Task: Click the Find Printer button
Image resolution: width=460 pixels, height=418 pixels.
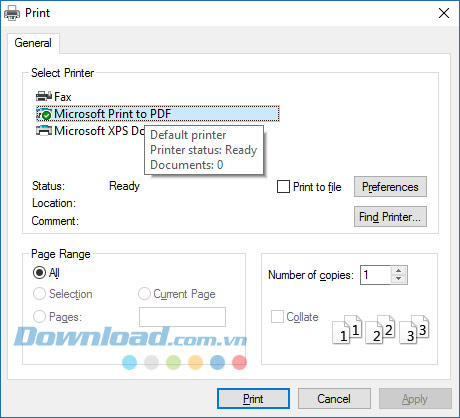Action: click(x=390, y=217)
